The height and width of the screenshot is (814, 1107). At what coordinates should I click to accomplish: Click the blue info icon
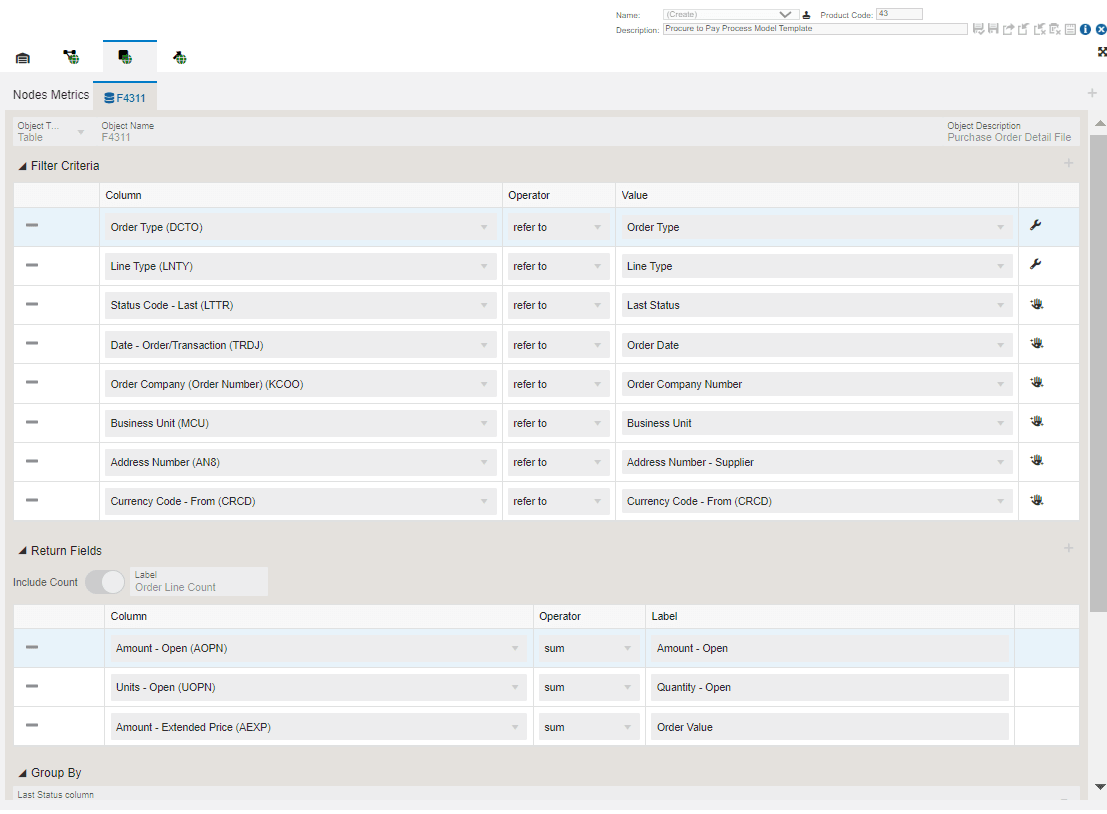(1085, 30)
